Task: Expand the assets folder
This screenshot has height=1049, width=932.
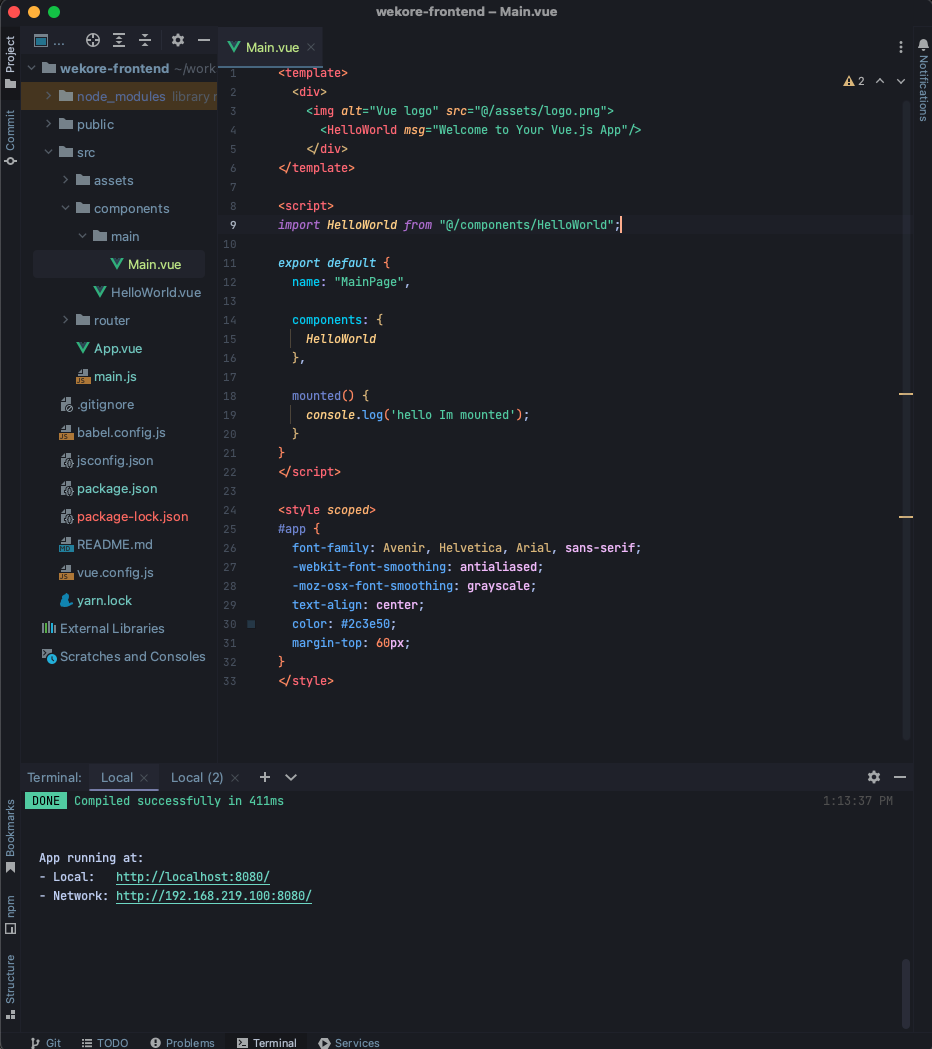Action: coord(66,181)
